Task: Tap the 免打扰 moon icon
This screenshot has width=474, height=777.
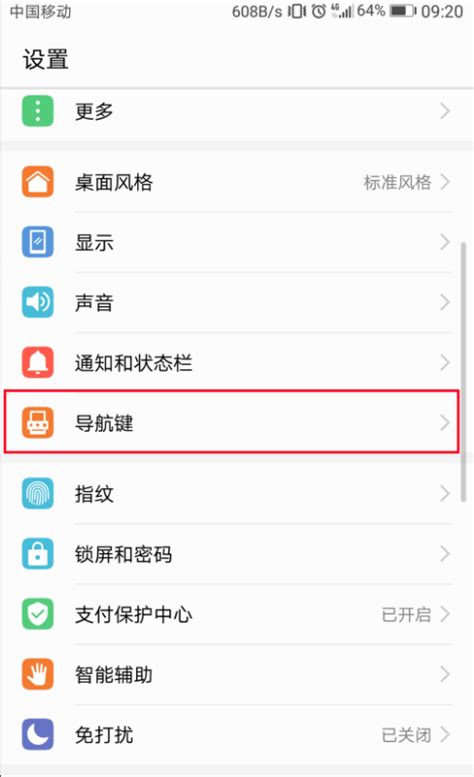Action: [38, 735]
